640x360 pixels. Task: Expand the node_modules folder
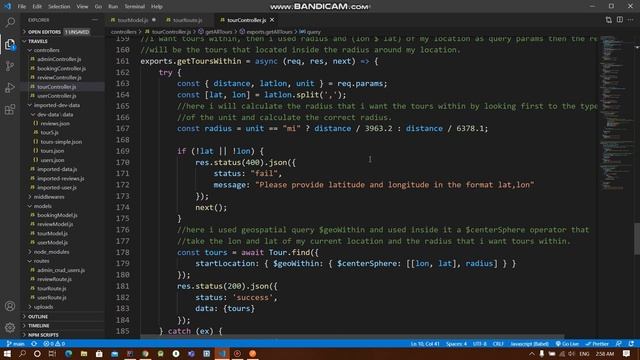pos(51,252)
